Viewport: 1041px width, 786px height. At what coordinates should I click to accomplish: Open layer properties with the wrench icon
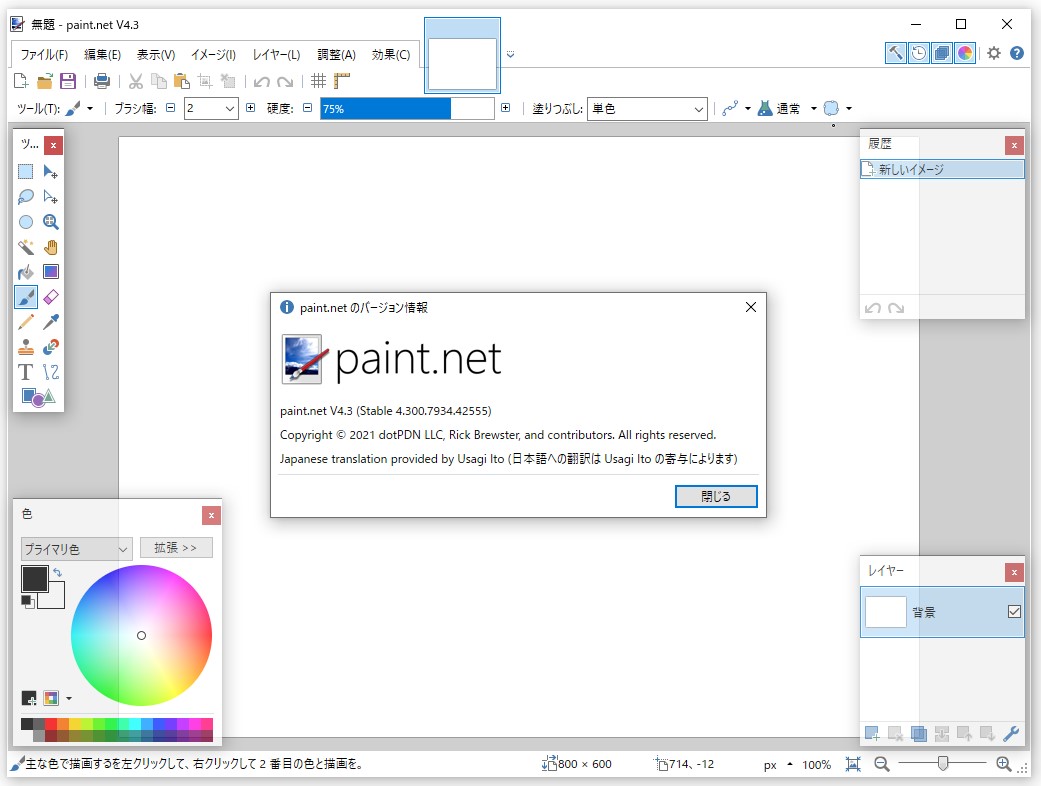(1011, 733)
